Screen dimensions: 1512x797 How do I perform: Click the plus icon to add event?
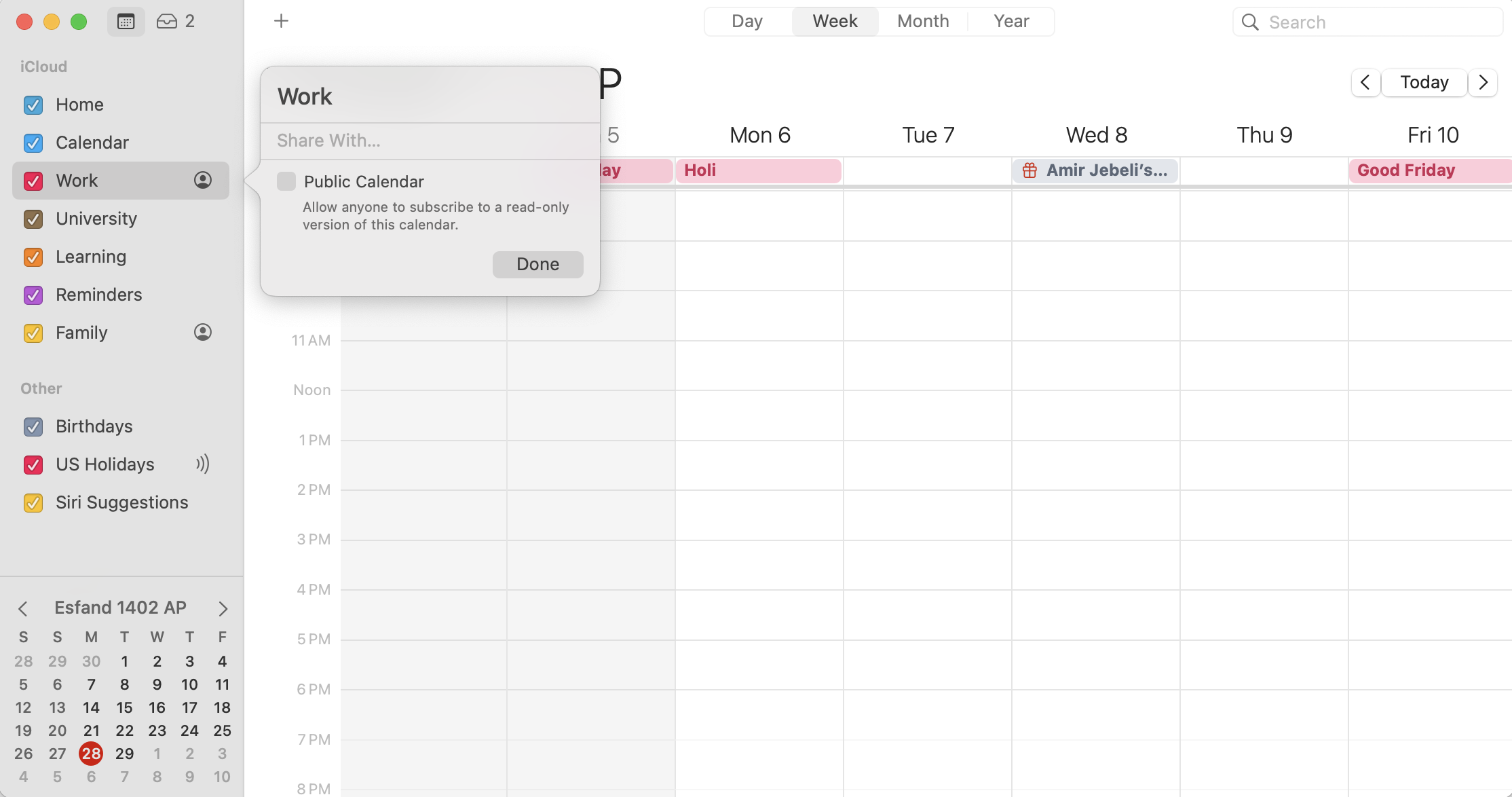pos(281,21)
